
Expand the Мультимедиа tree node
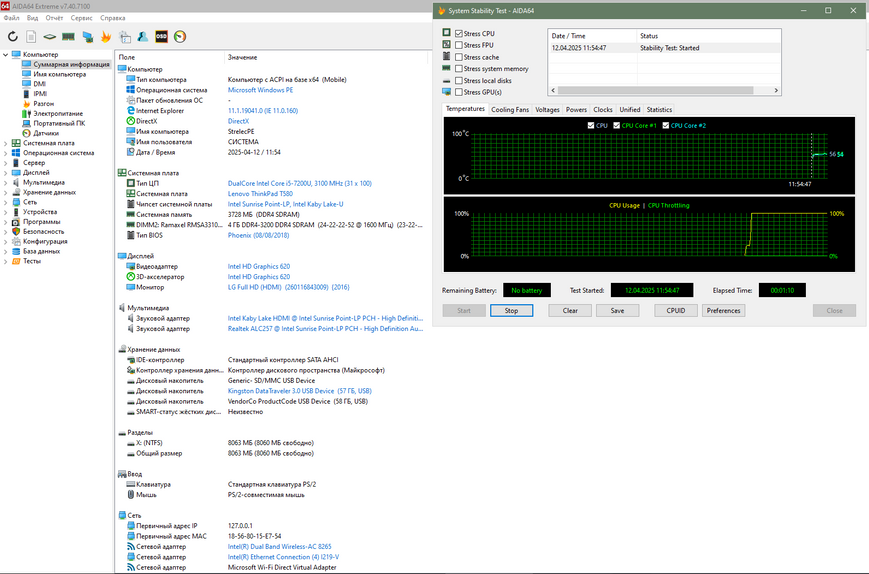pos(6,183)
